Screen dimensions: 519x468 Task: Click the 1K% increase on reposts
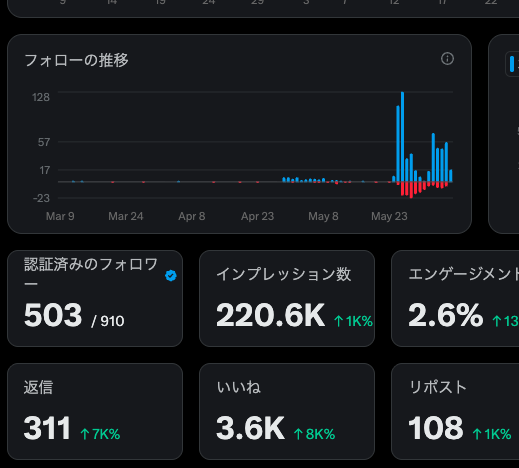click(492, 434)
